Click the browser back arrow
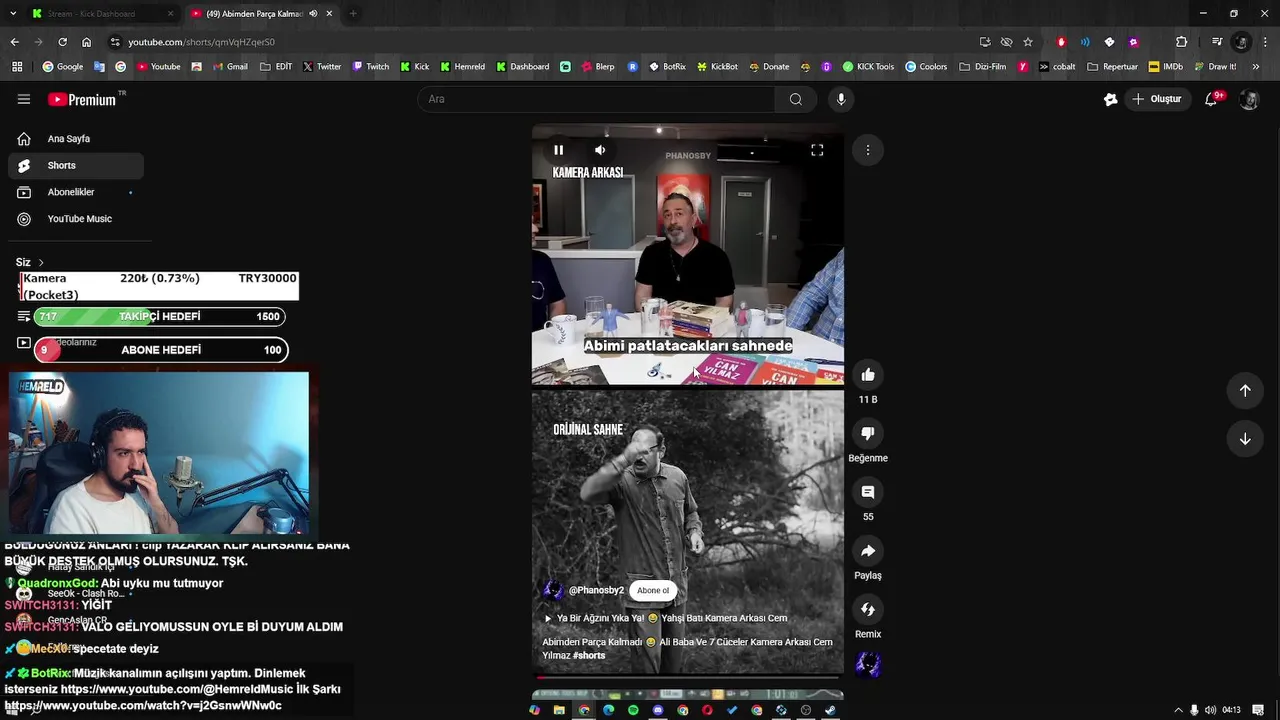This screenshot has height=720, width=1280. (x=14, y=42)
